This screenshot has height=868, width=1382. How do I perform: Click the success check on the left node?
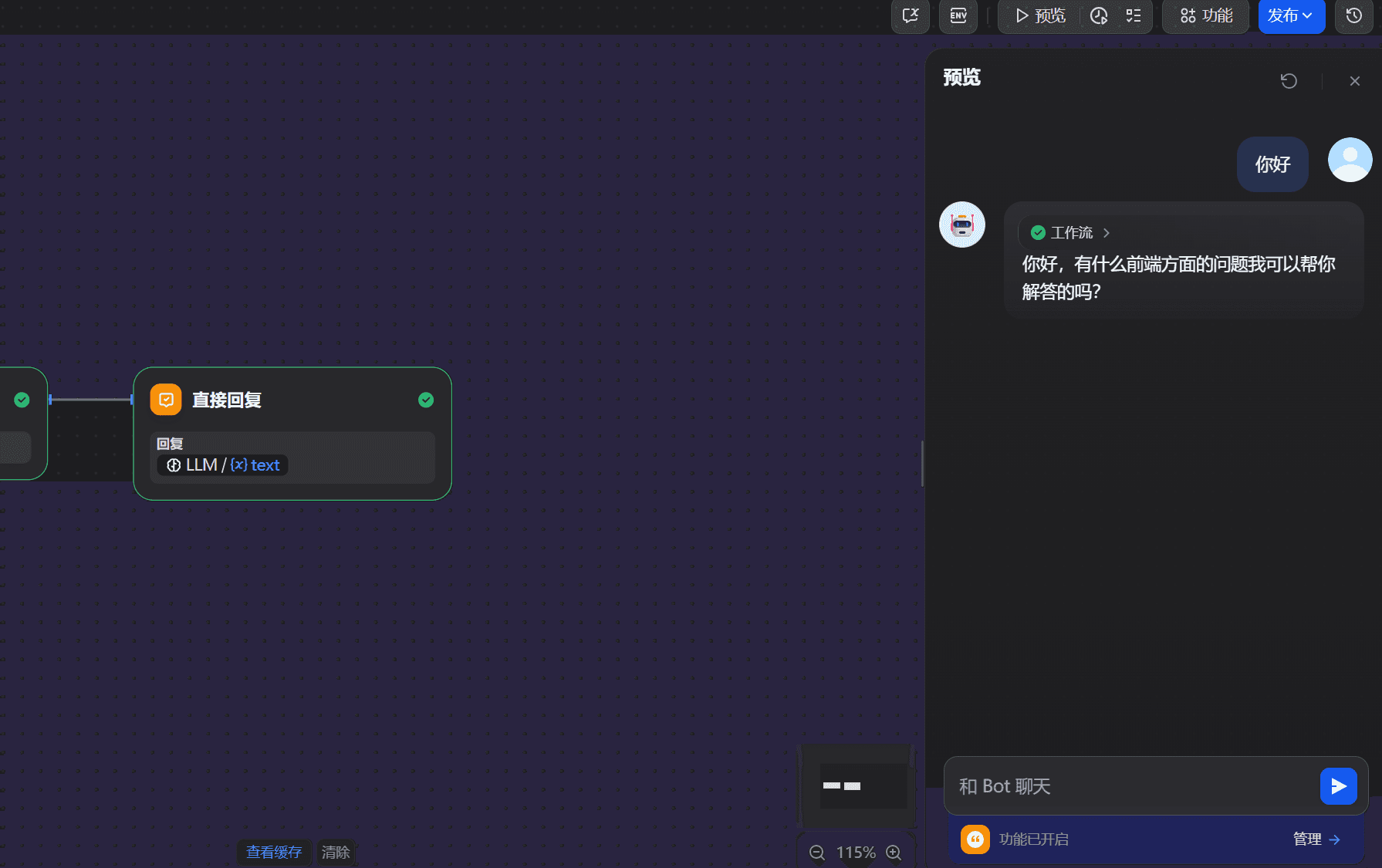[x=22, y=400]
